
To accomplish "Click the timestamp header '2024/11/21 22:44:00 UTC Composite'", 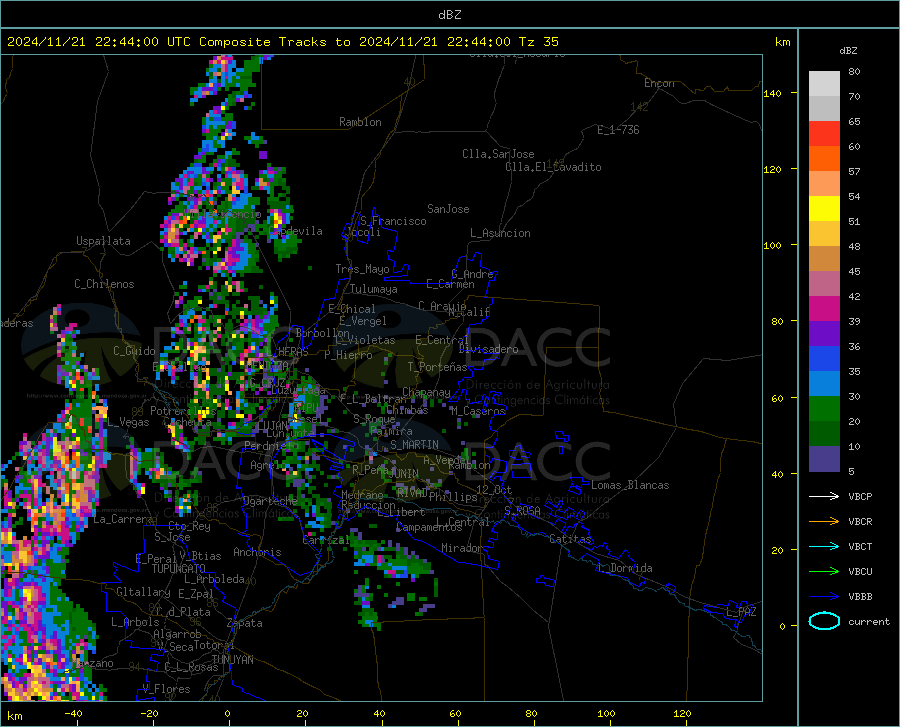I will [x=138, y=42].
